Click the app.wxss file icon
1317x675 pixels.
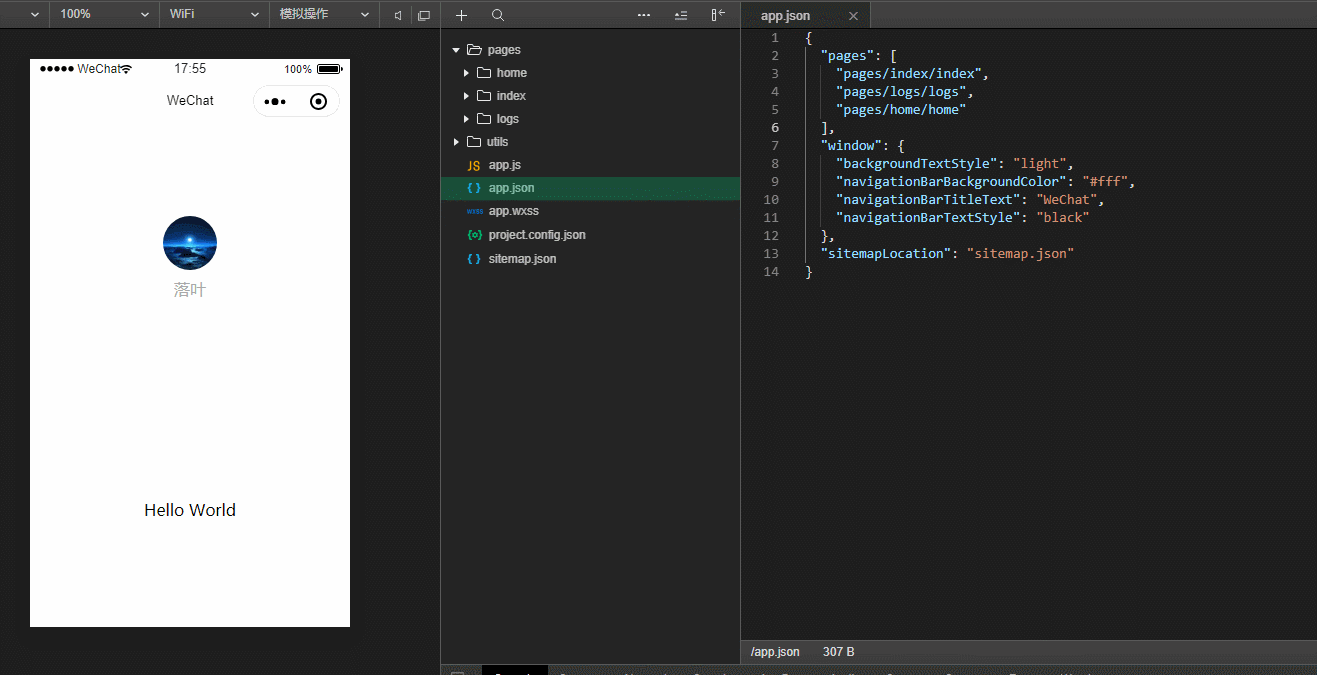click(x=474, y=211)
